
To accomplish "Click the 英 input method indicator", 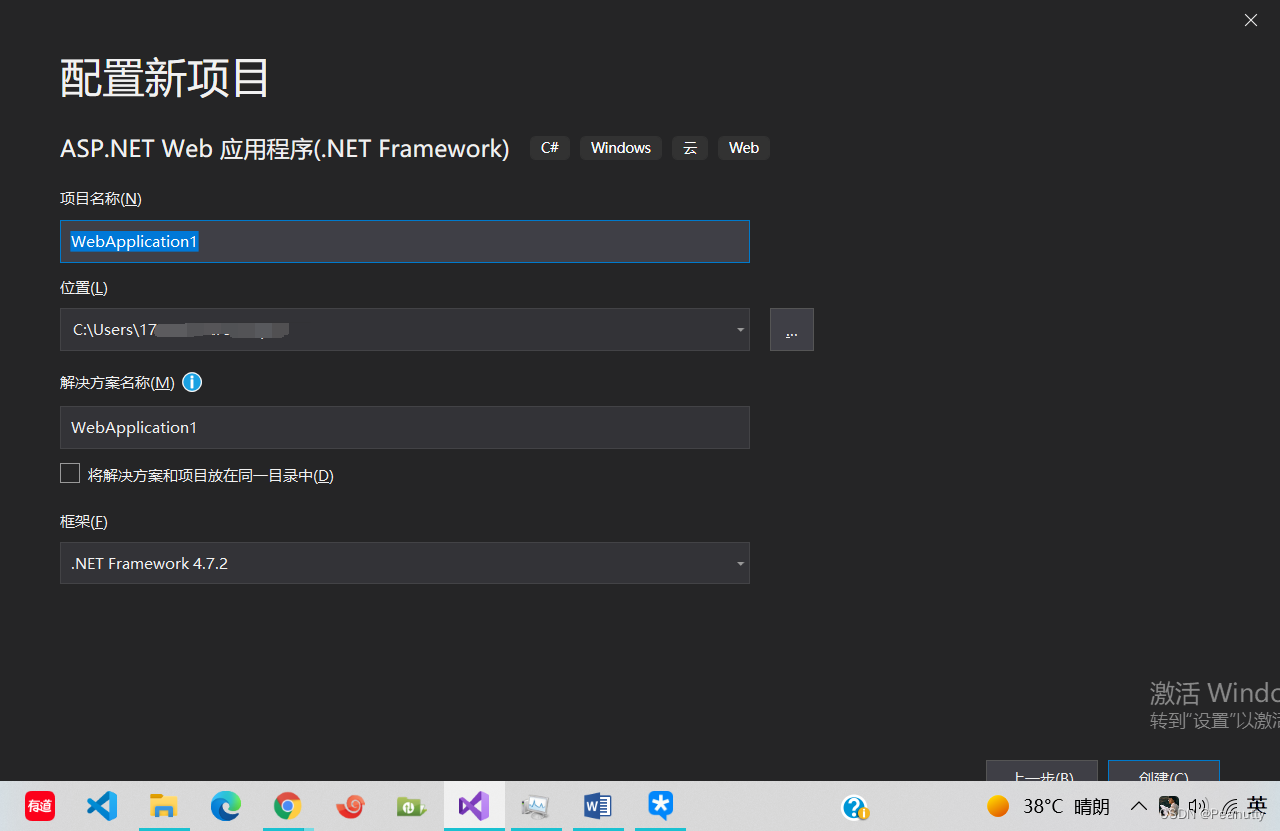I will tap(1256, 806).
